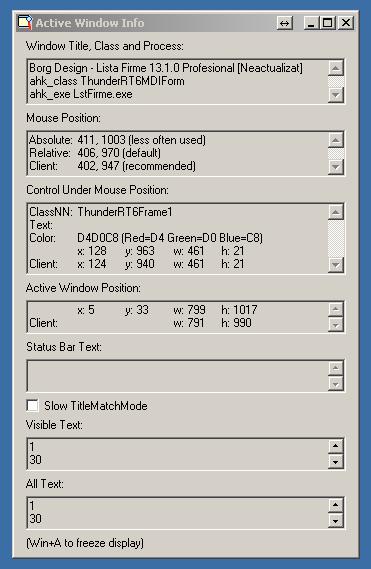Click down arrow in Control Under Mouse box

336,265
